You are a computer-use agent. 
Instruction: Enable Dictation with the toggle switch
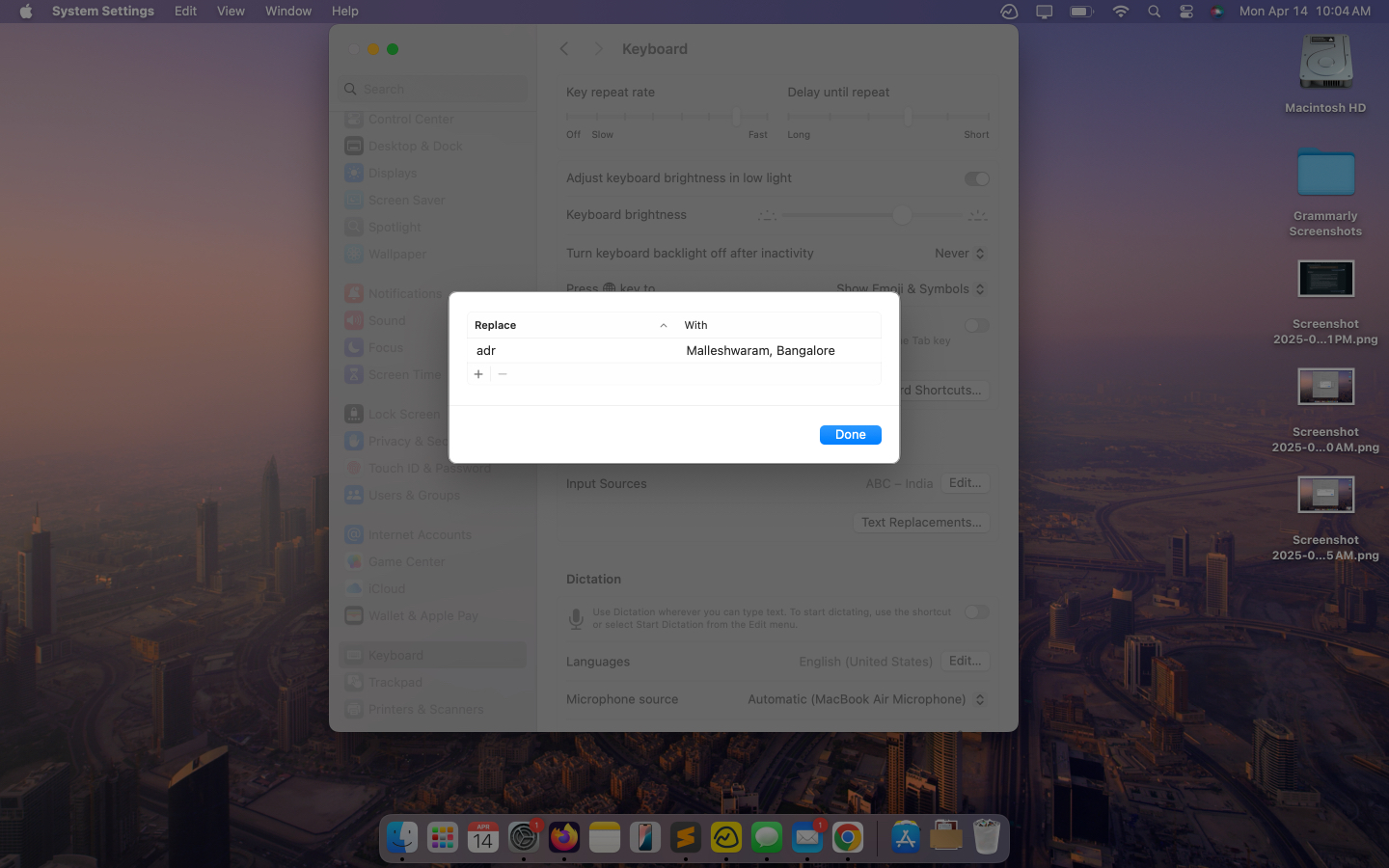click(976, 611)
